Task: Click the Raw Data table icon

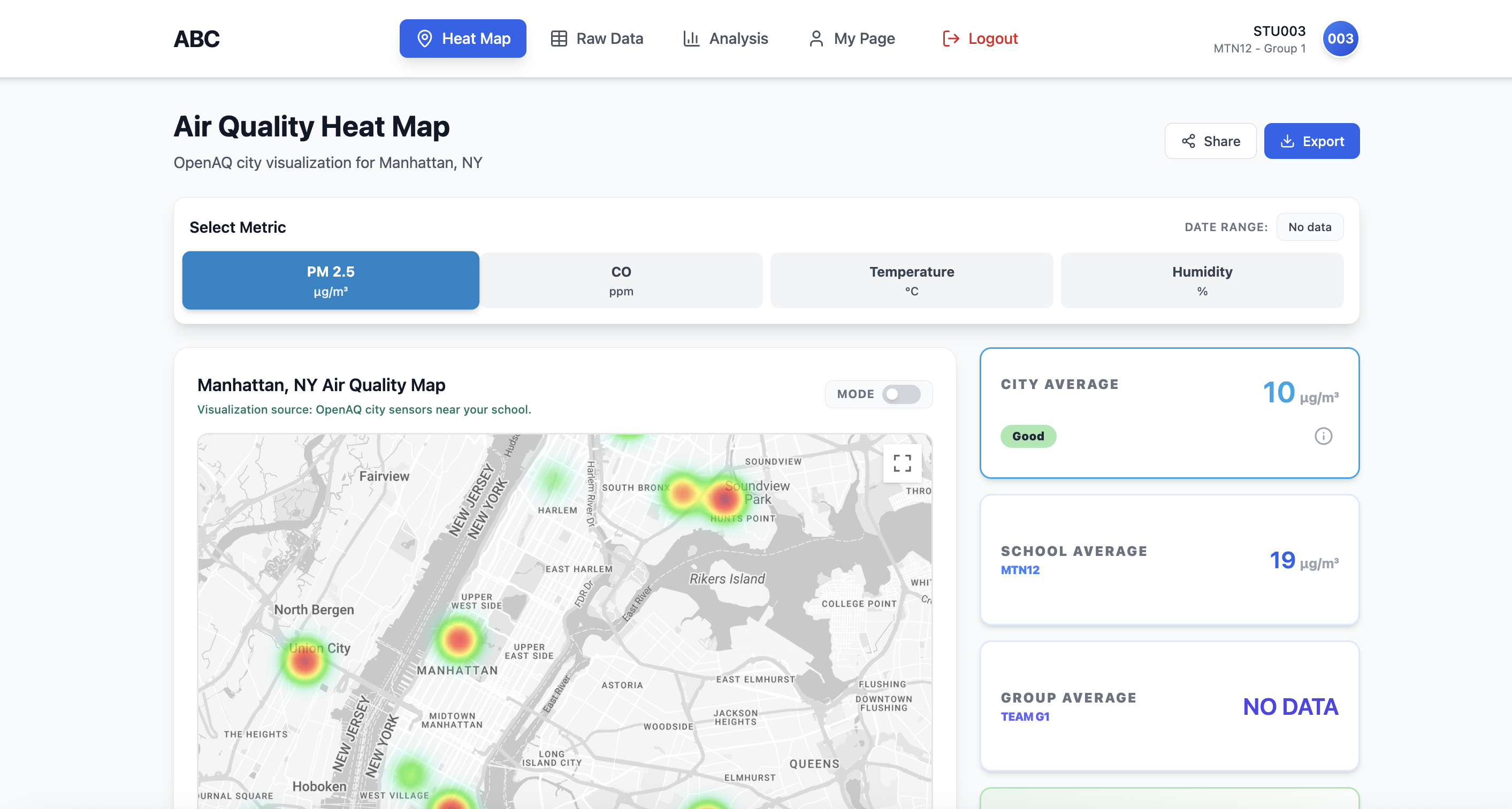Action: coord(558,39)
